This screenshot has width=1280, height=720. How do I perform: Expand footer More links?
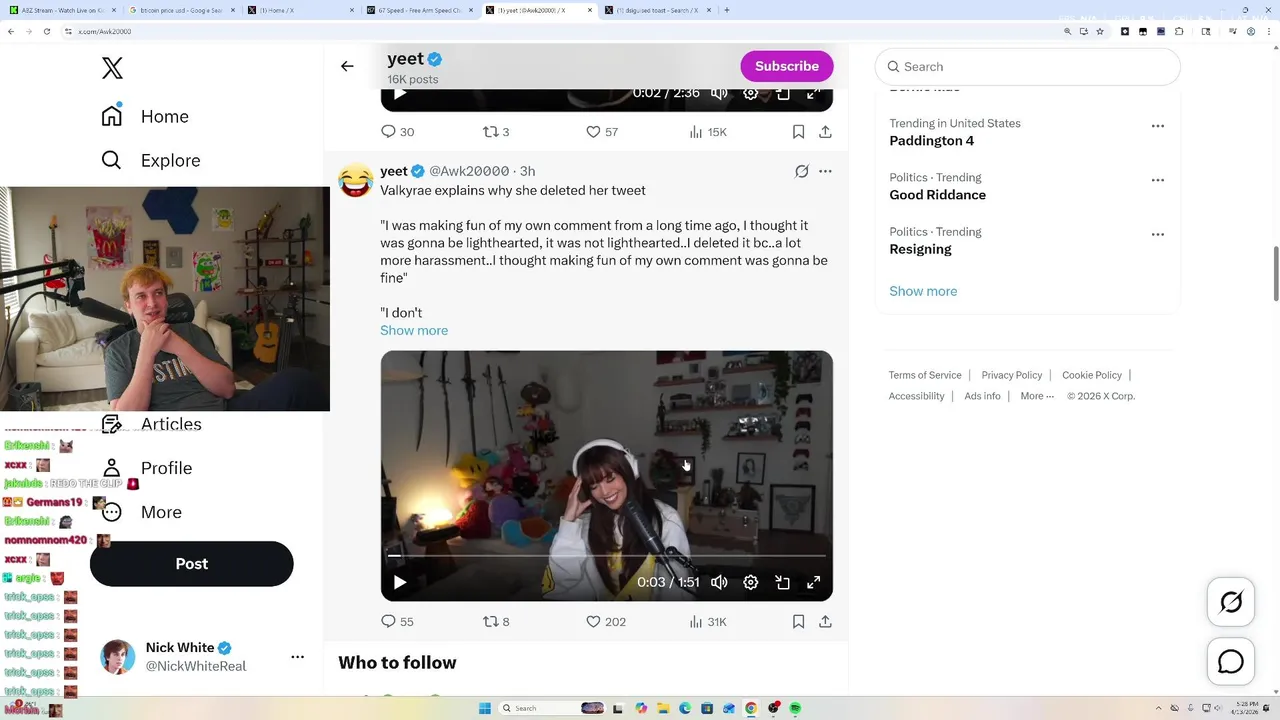click(1037, 396)
